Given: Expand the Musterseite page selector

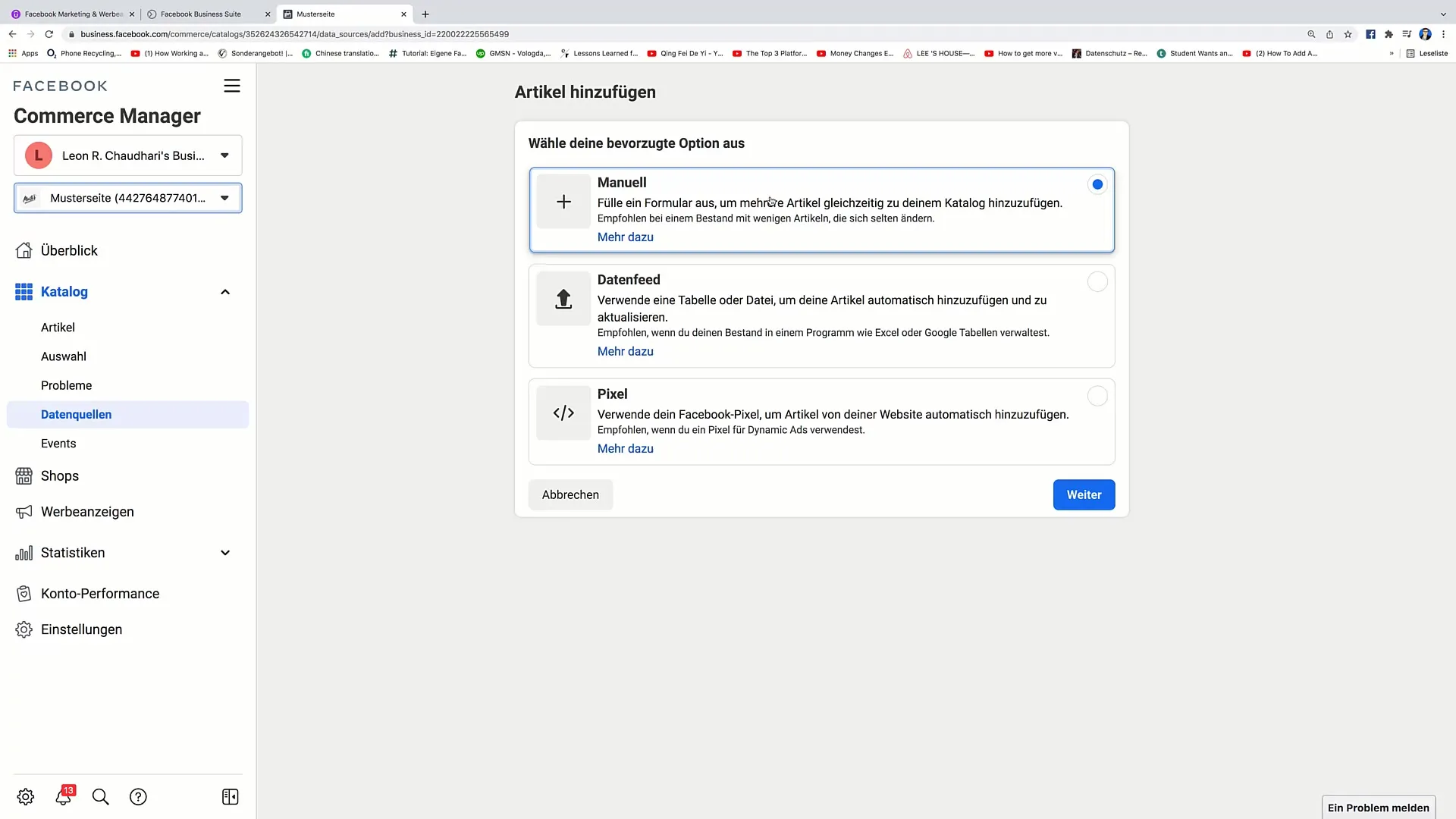Looking at the screenshot, I should (224, 198).
